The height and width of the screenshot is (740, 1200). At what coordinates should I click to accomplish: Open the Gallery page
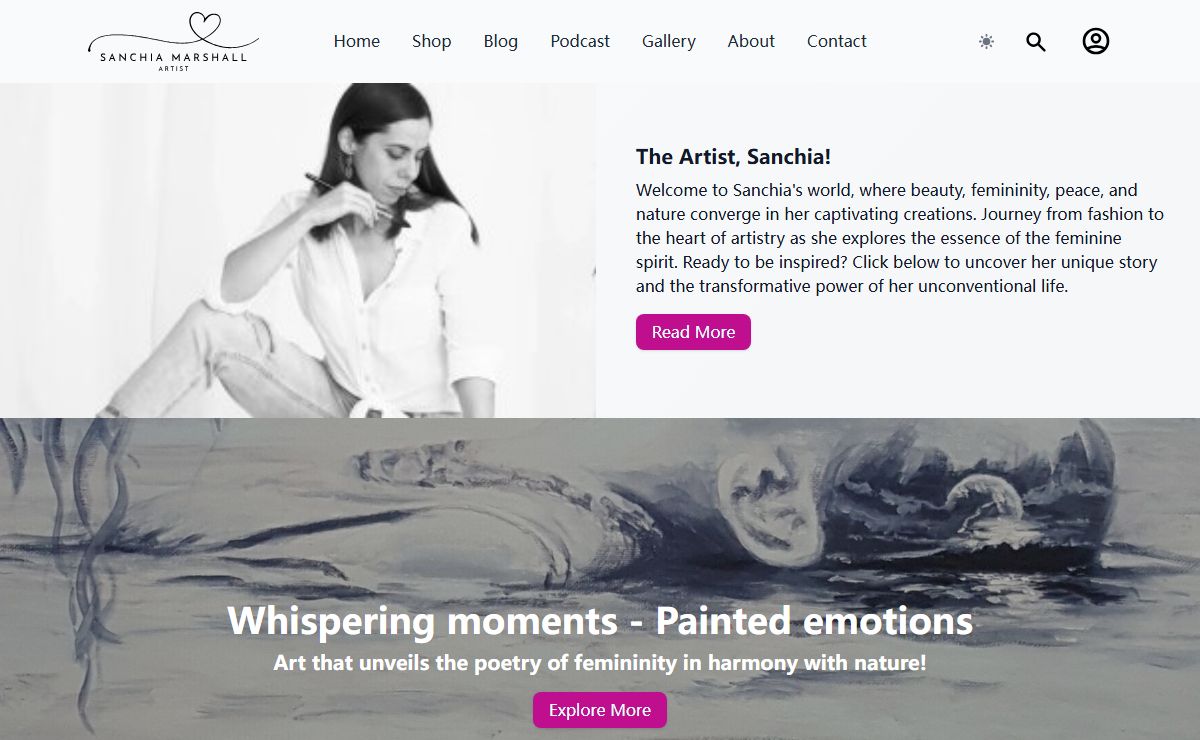point(669,41)
